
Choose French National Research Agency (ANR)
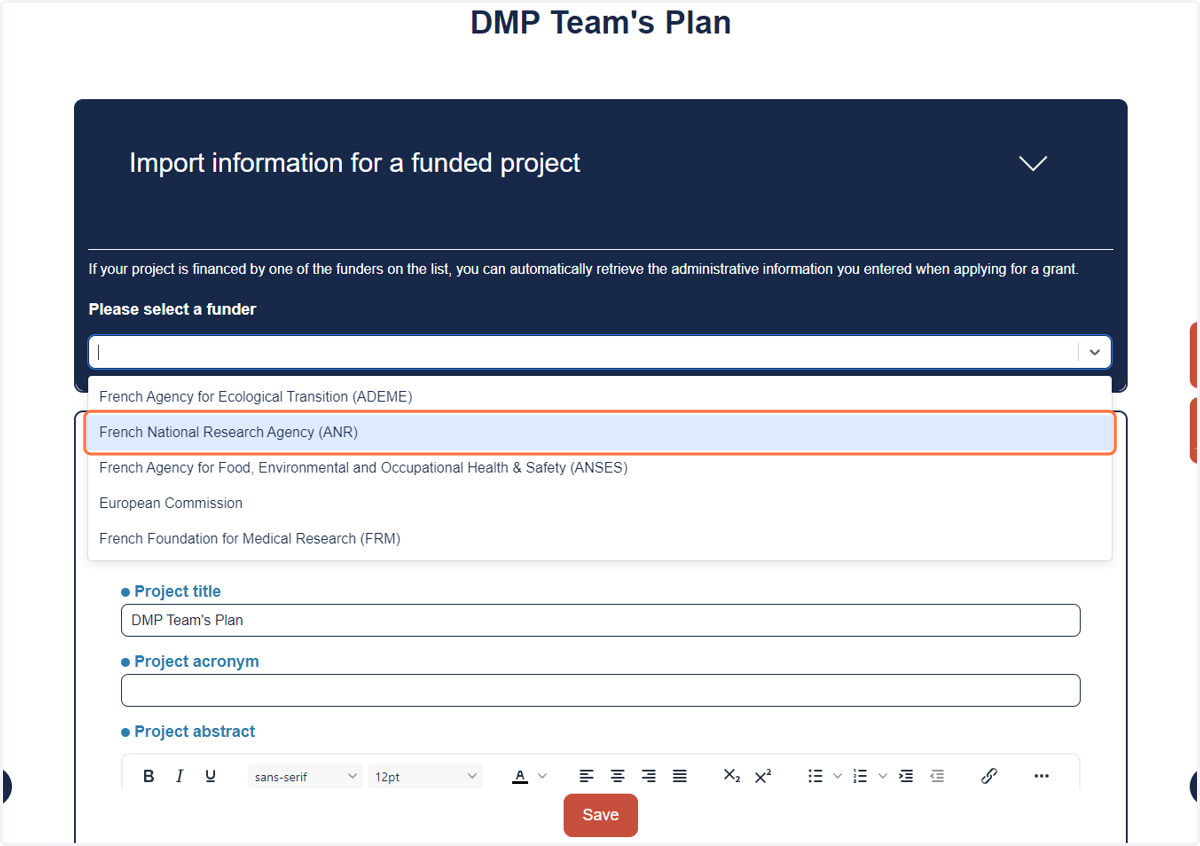pyautogui.click(x=600, y=433)
